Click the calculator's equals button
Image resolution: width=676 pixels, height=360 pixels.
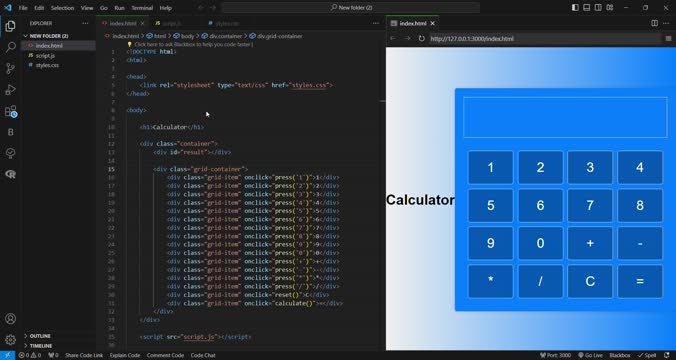tap(640, 282)
